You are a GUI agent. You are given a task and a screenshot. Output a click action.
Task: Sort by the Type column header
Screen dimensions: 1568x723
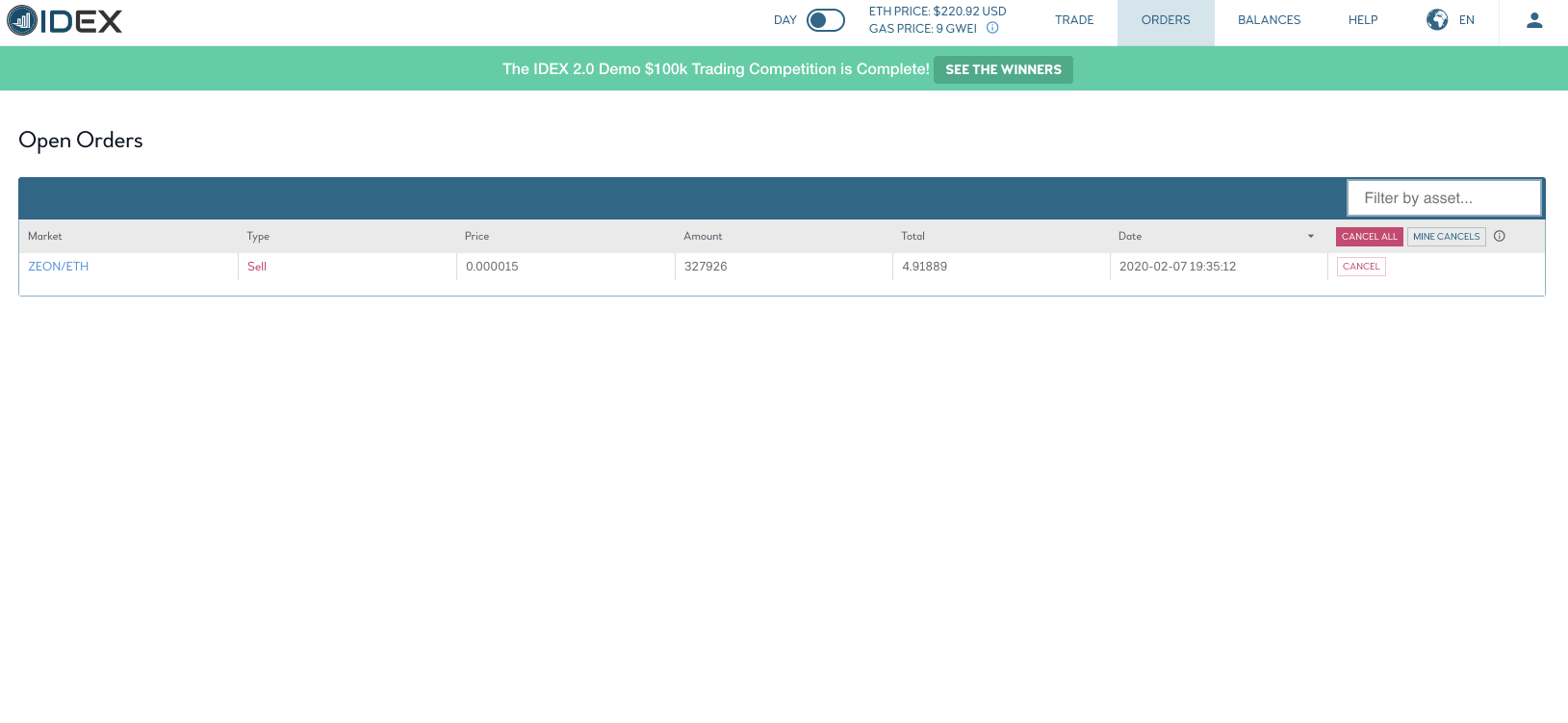pyautogui.click(x=258, y=236)
